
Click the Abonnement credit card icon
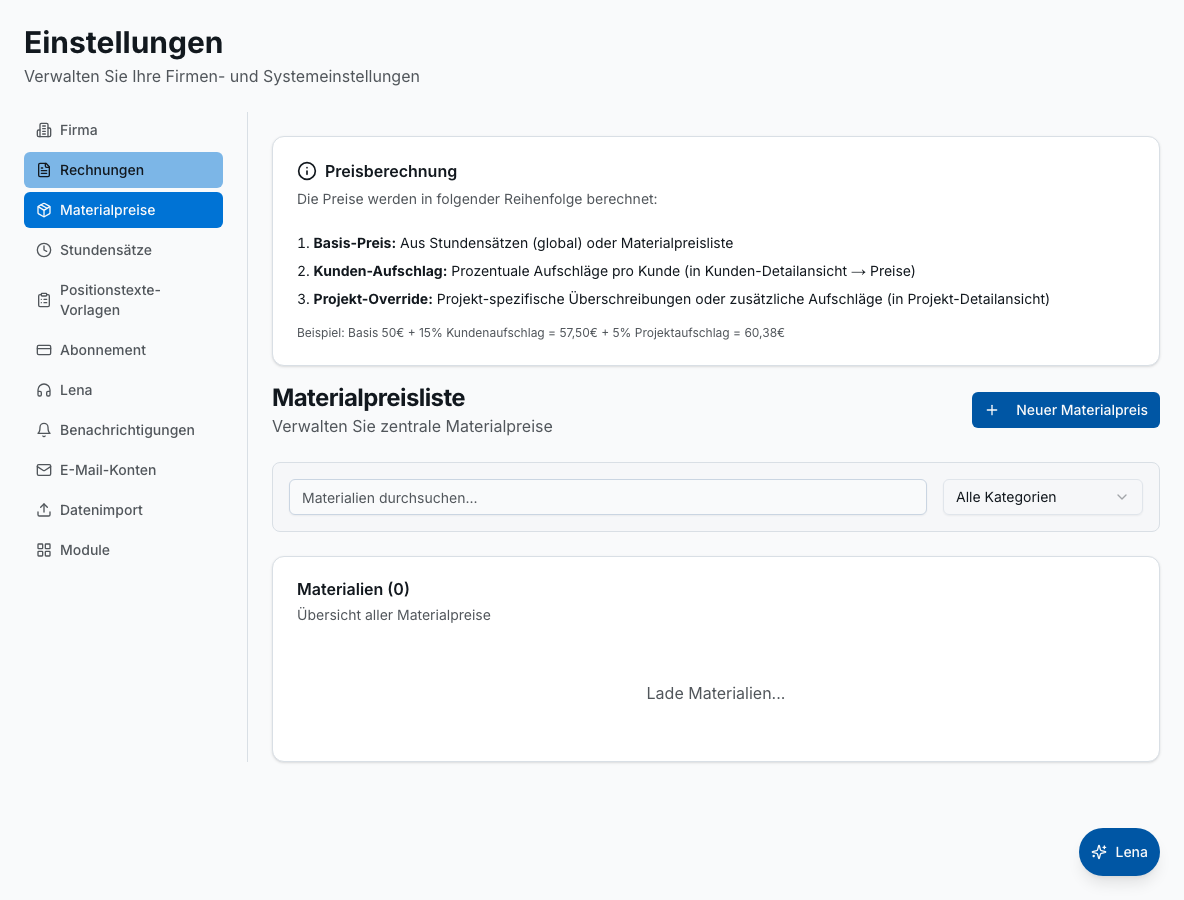(x=44, y=350)
